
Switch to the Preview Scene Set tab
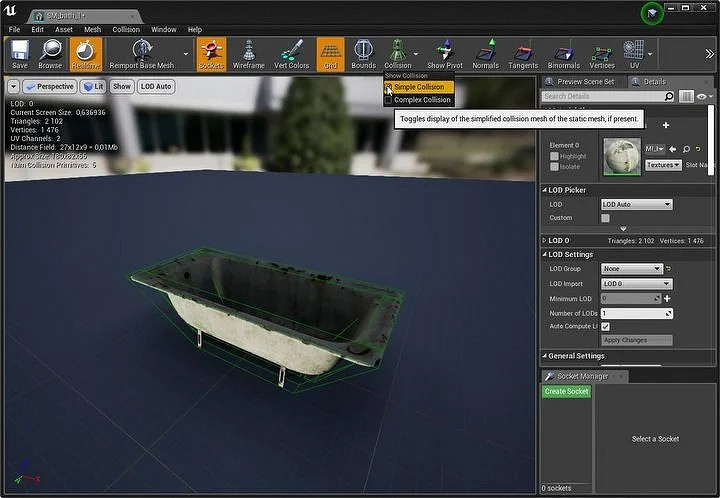tap(585, 82)
